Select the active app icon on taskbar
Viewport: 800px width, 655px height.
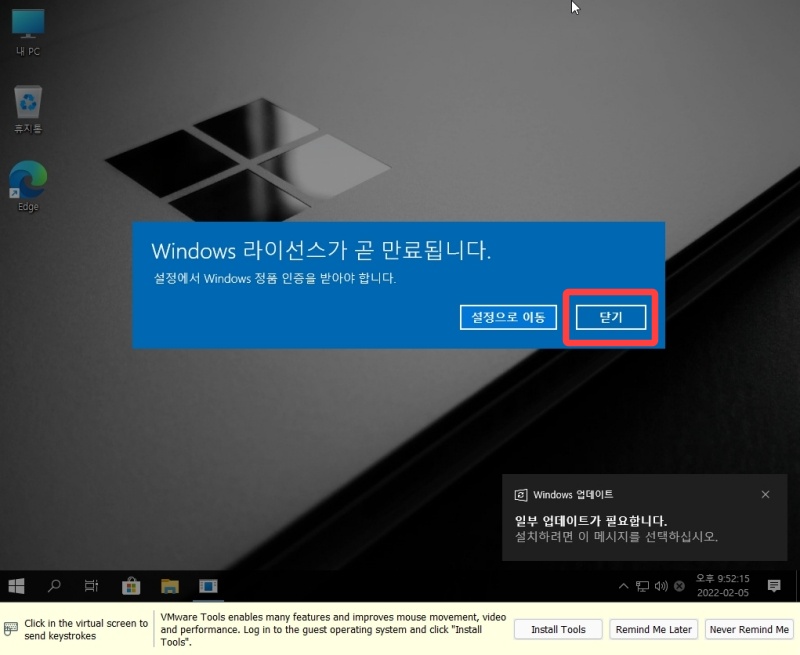coord(208,586)
